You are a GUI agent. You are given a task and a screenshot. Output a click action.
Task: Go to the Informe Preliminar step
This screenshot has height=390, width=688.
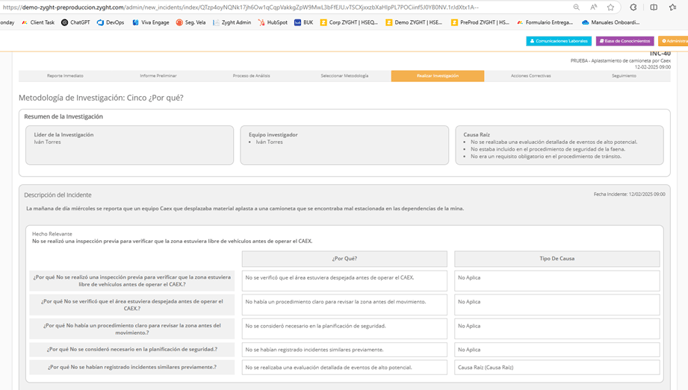click(x=158, y=76)
